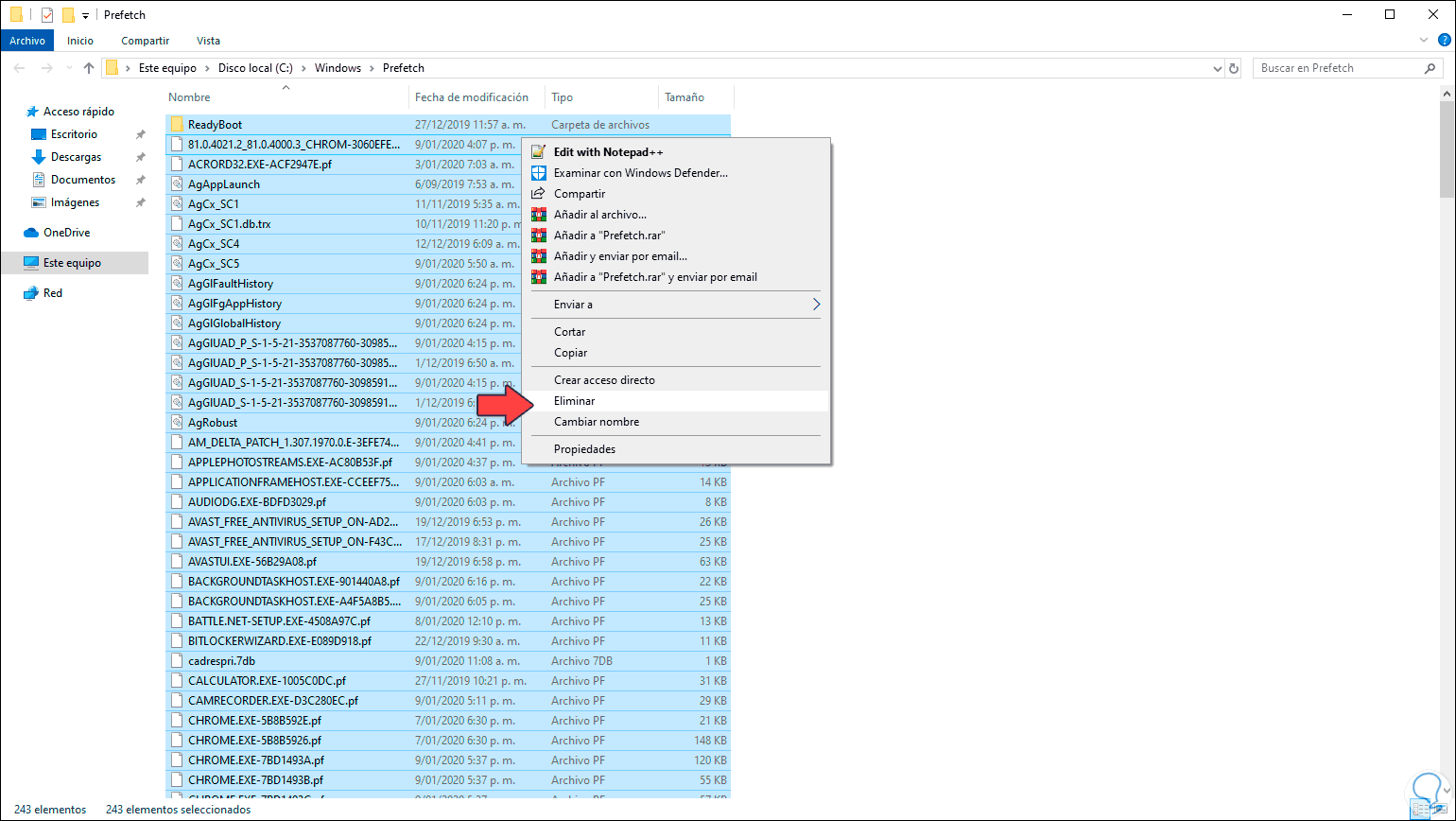Image resolution: width=1456 pixels, height=821 pixels.
Task: Choose Eliminar from the context menu
Action: (676, 401)
